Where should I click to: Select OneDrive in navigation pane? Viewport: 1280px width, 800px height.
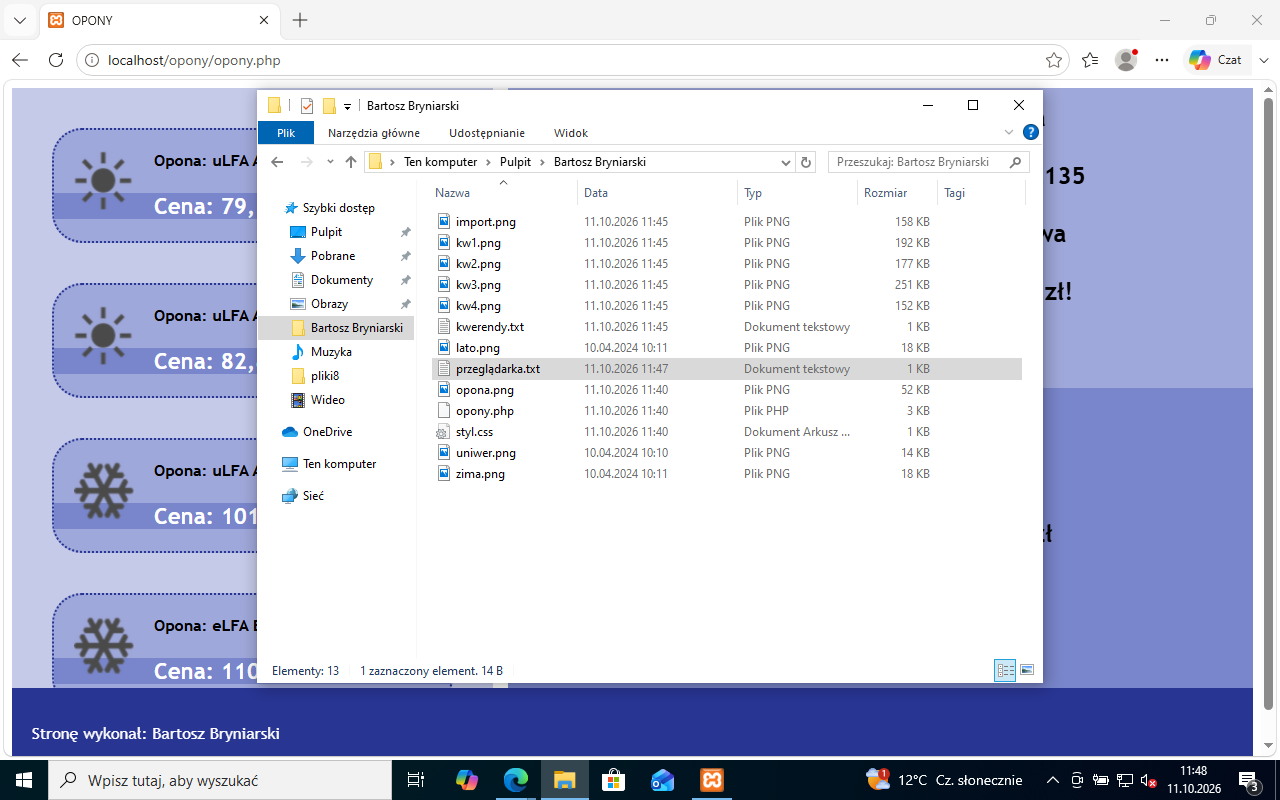[327, 432]
